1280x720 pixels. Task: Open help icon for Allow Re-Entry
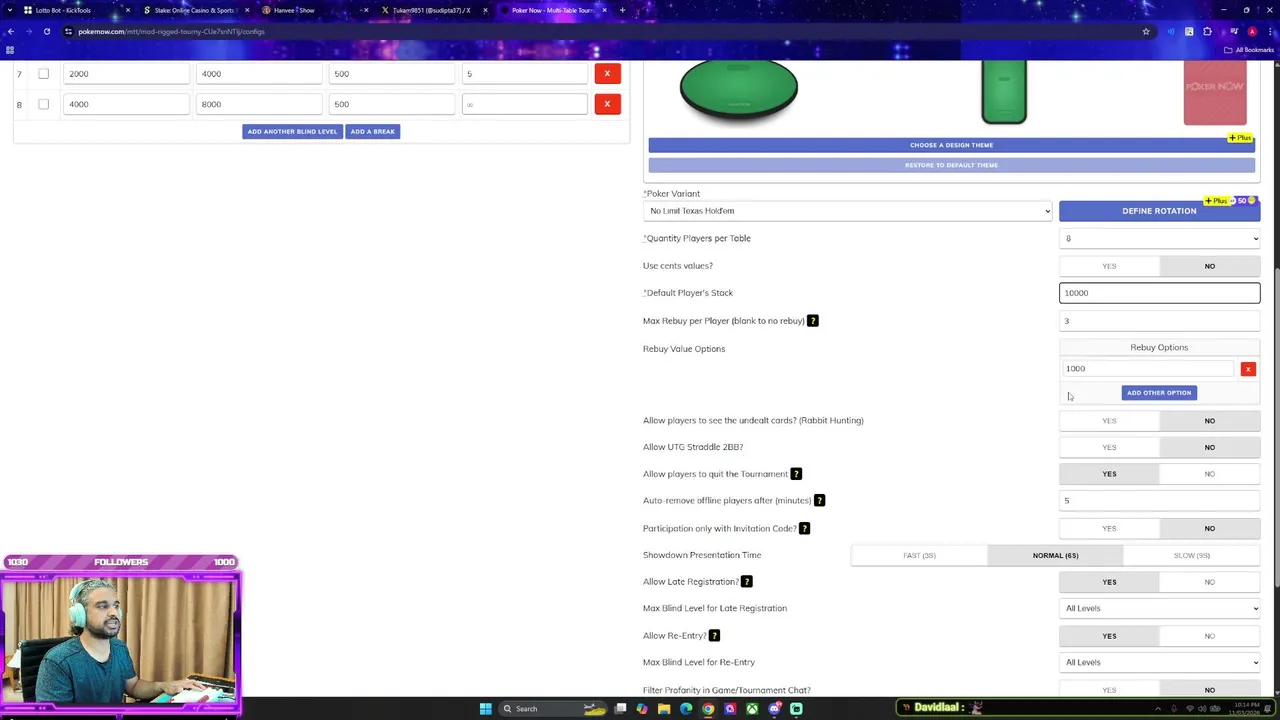click(x=714, y=636)
